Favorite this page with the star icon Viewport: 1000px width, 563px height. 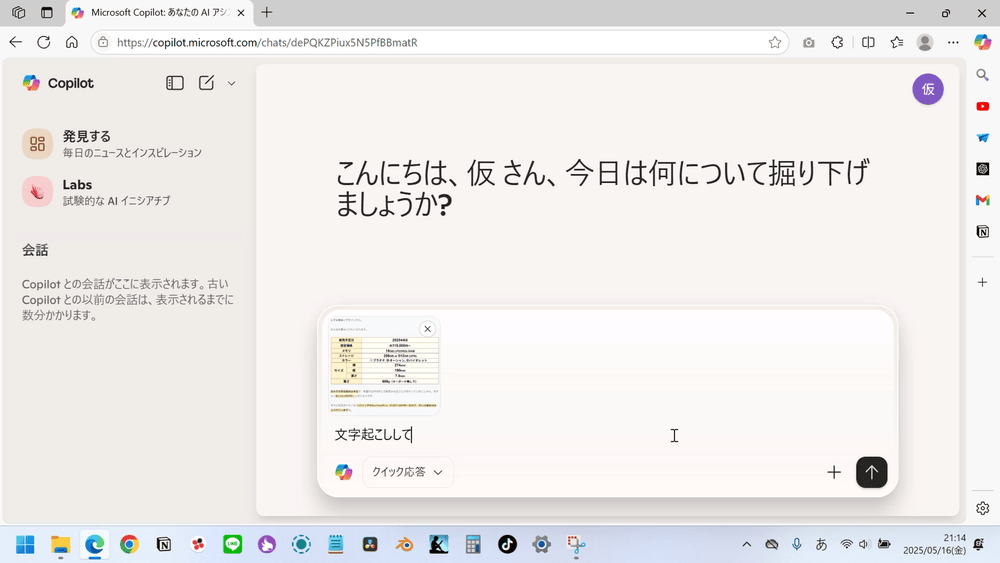pos(775,42)
